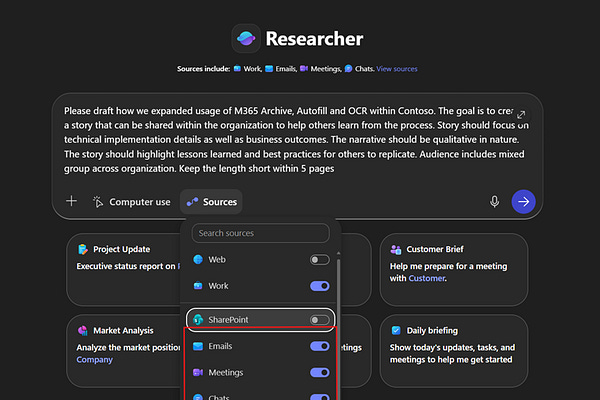
Task: Turn off the Work source toggle
Action: click(x=320, y=286)
